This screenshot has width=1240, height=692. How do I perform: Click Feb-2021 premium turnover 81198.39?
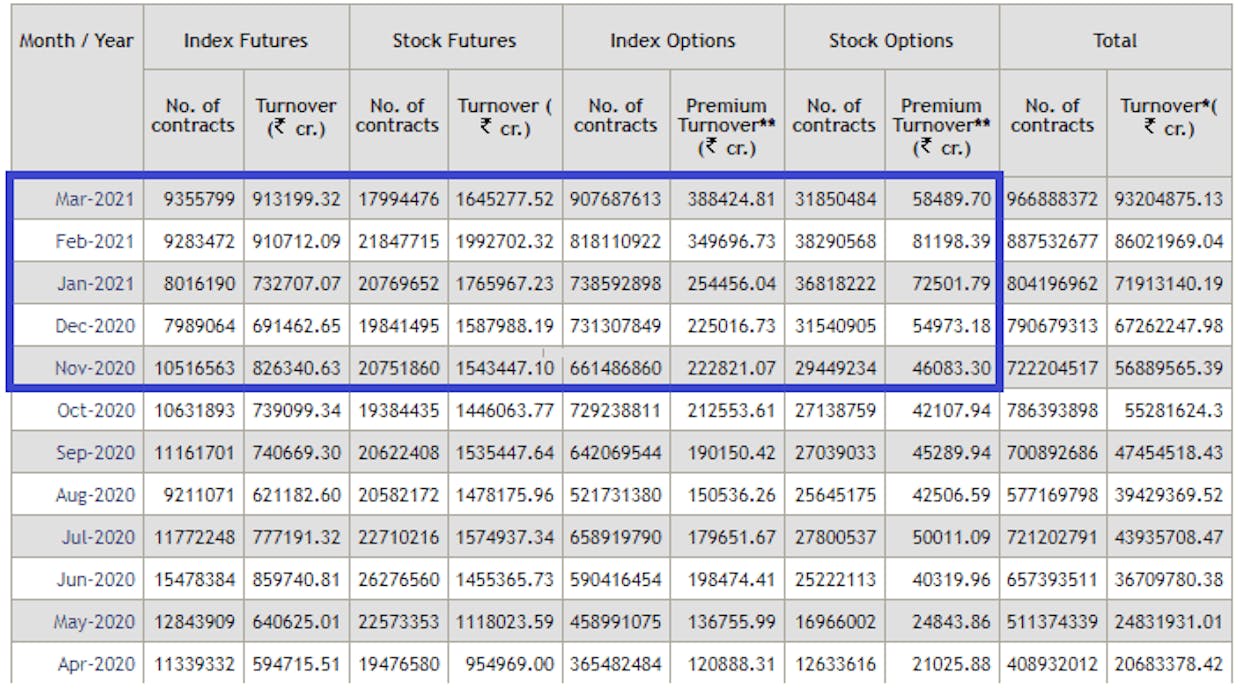[951, 241]
